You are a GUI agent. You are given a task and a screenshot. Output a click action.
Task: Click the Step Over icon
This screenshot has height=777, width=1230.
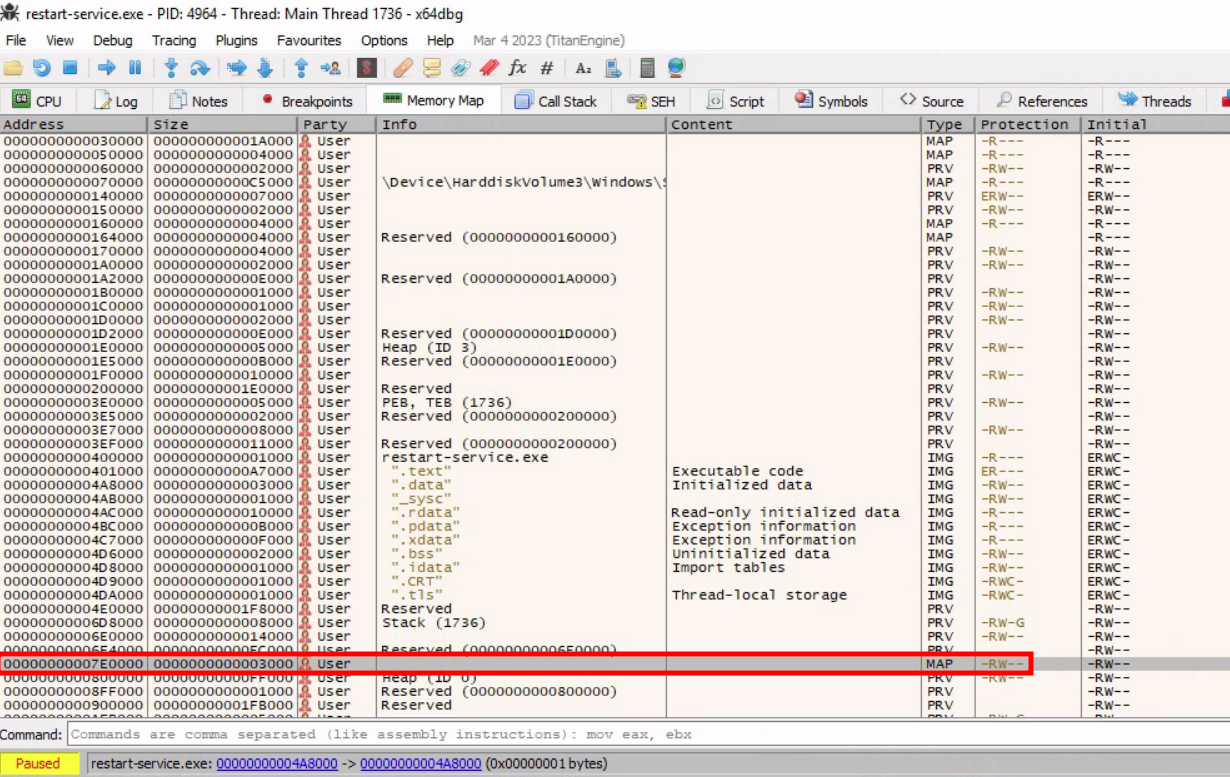click(200, 68)
